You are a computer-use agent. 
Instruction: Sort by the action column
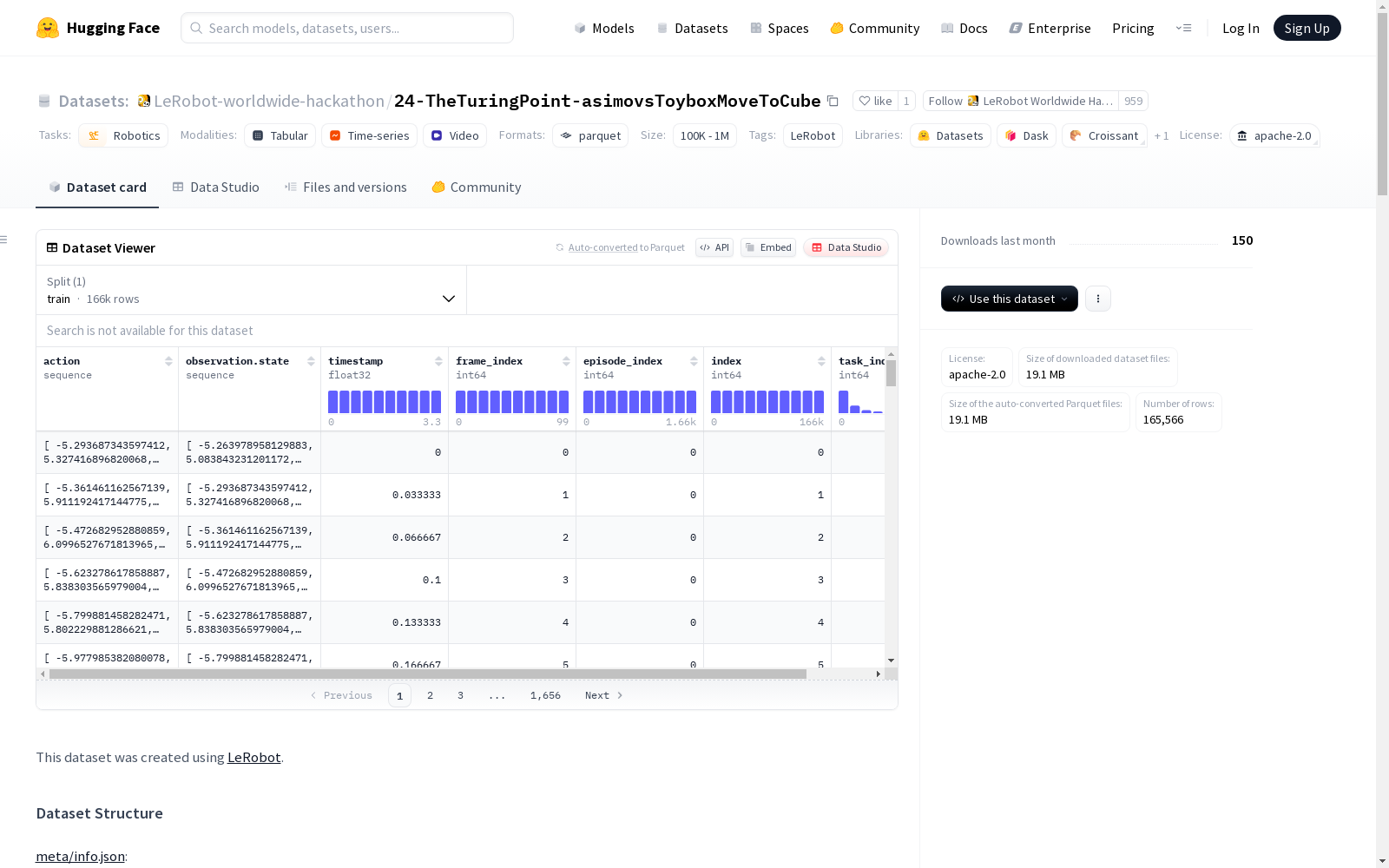click(x=168, y=361)
